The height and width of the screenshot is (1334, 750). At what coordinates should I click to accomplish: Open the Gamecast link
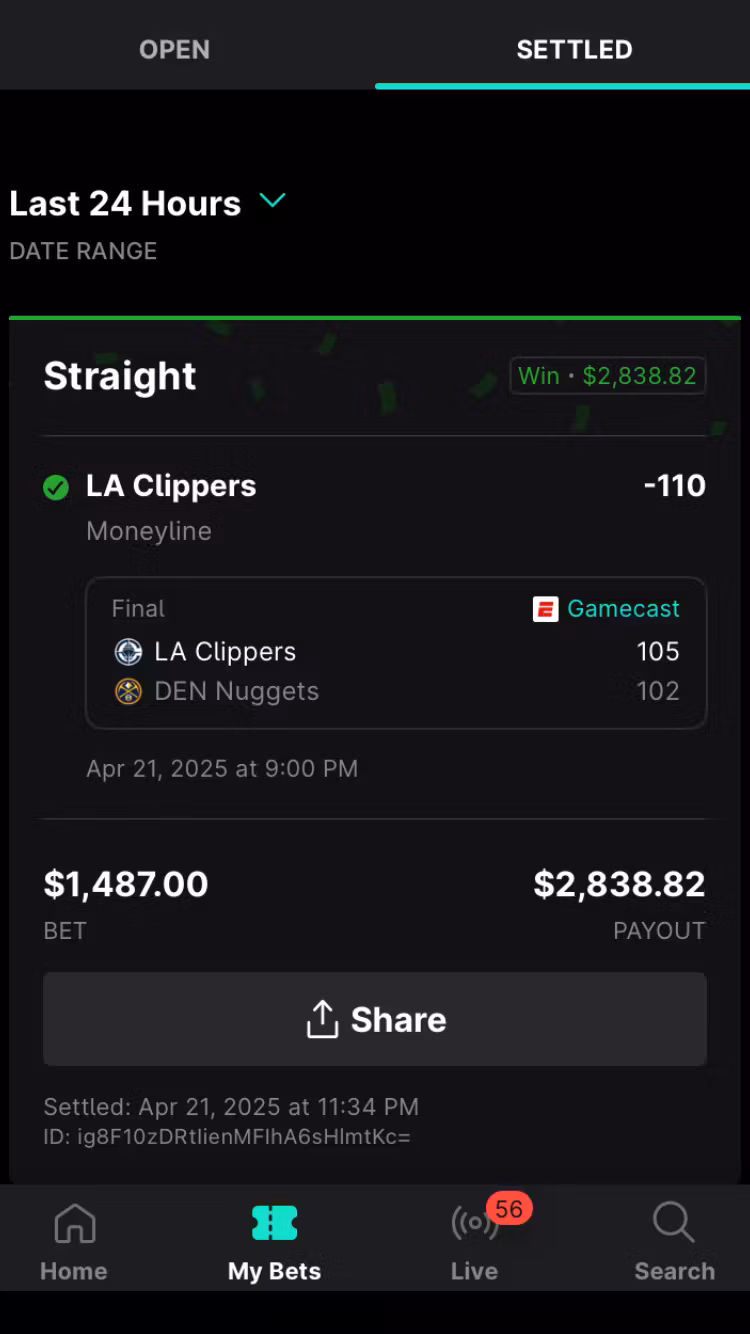pos(623,609)
